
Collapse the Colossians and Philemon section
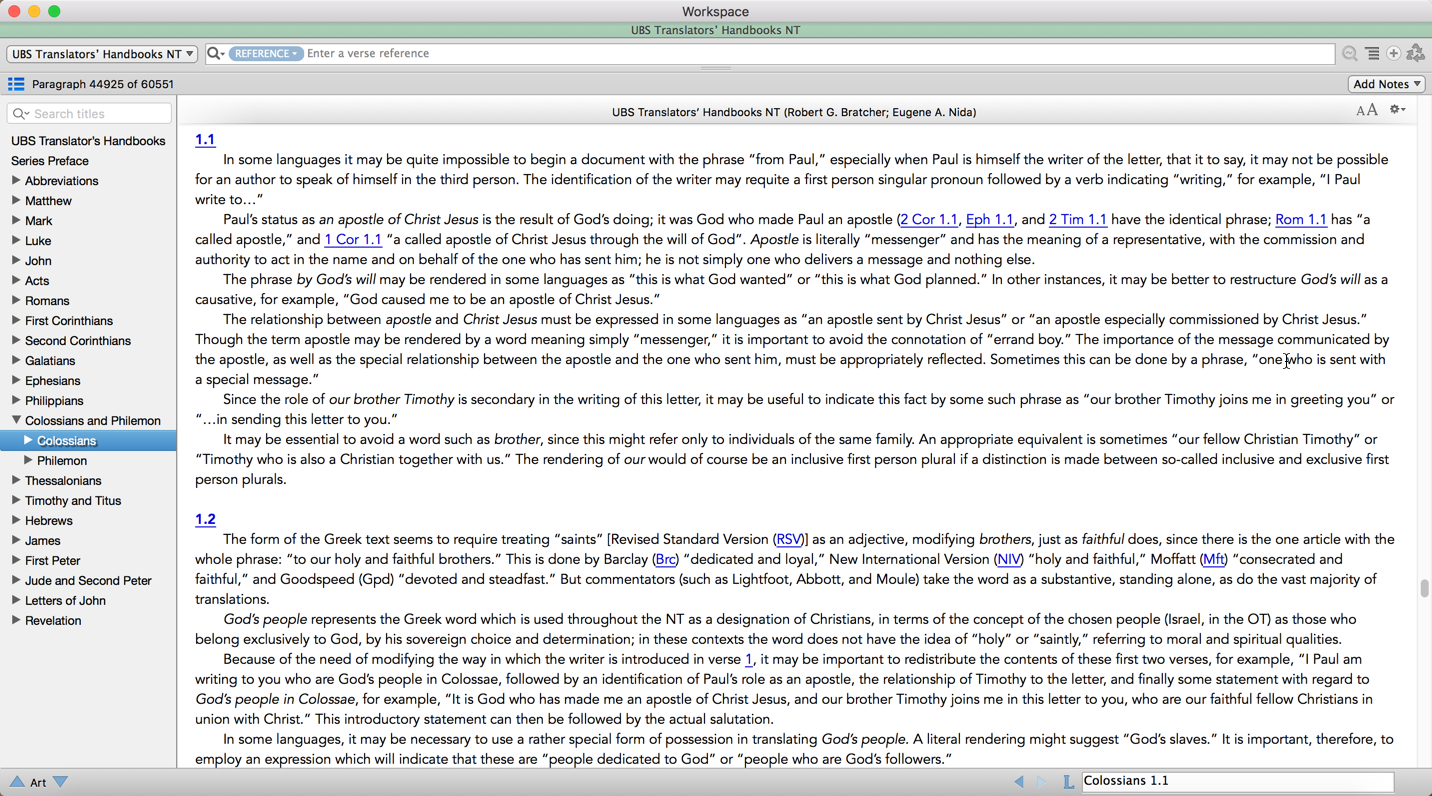(x=16, y=421)
